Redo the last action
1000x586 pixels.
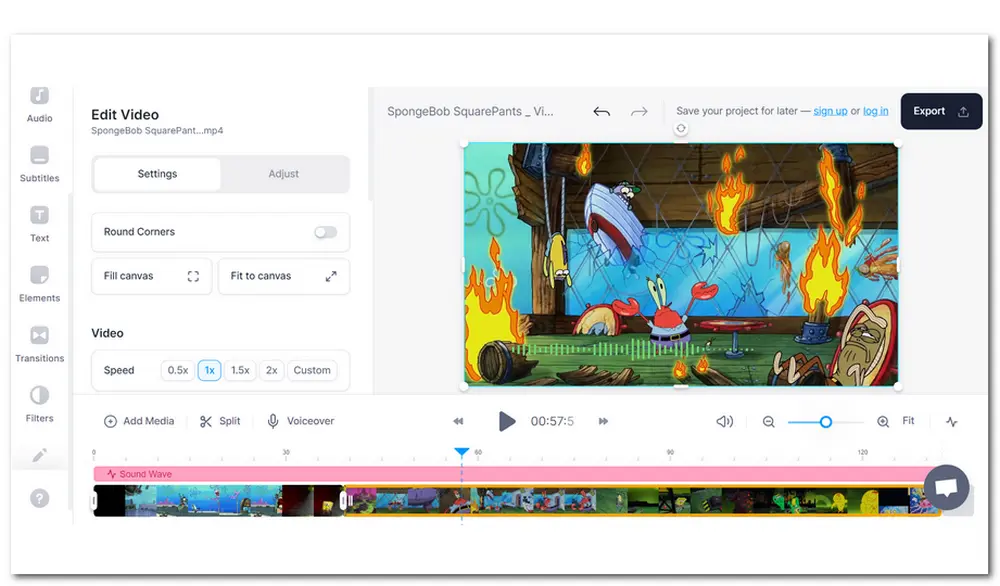pos(639,112)
